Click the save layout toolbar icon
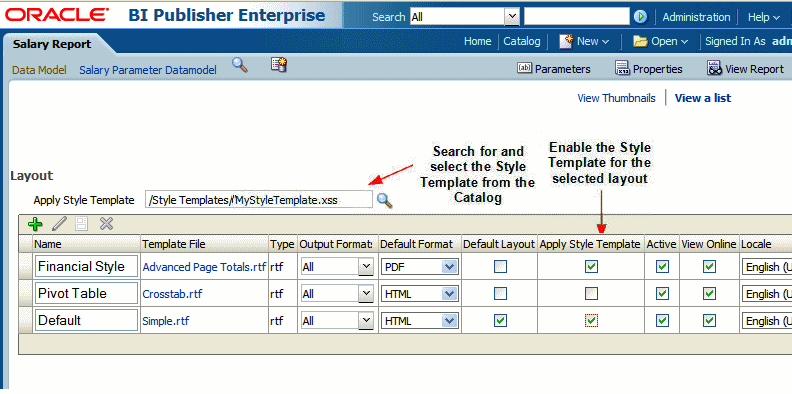 pyautogui.click(x=82, y=224)
